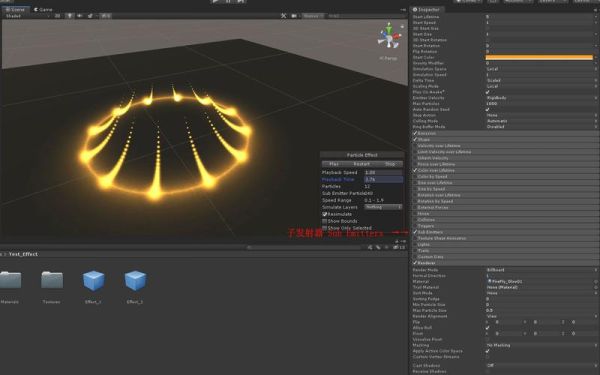Toggle the Play On Awake checkbox
Viewport: 600px width, 375px height.
tap(488, 92)
